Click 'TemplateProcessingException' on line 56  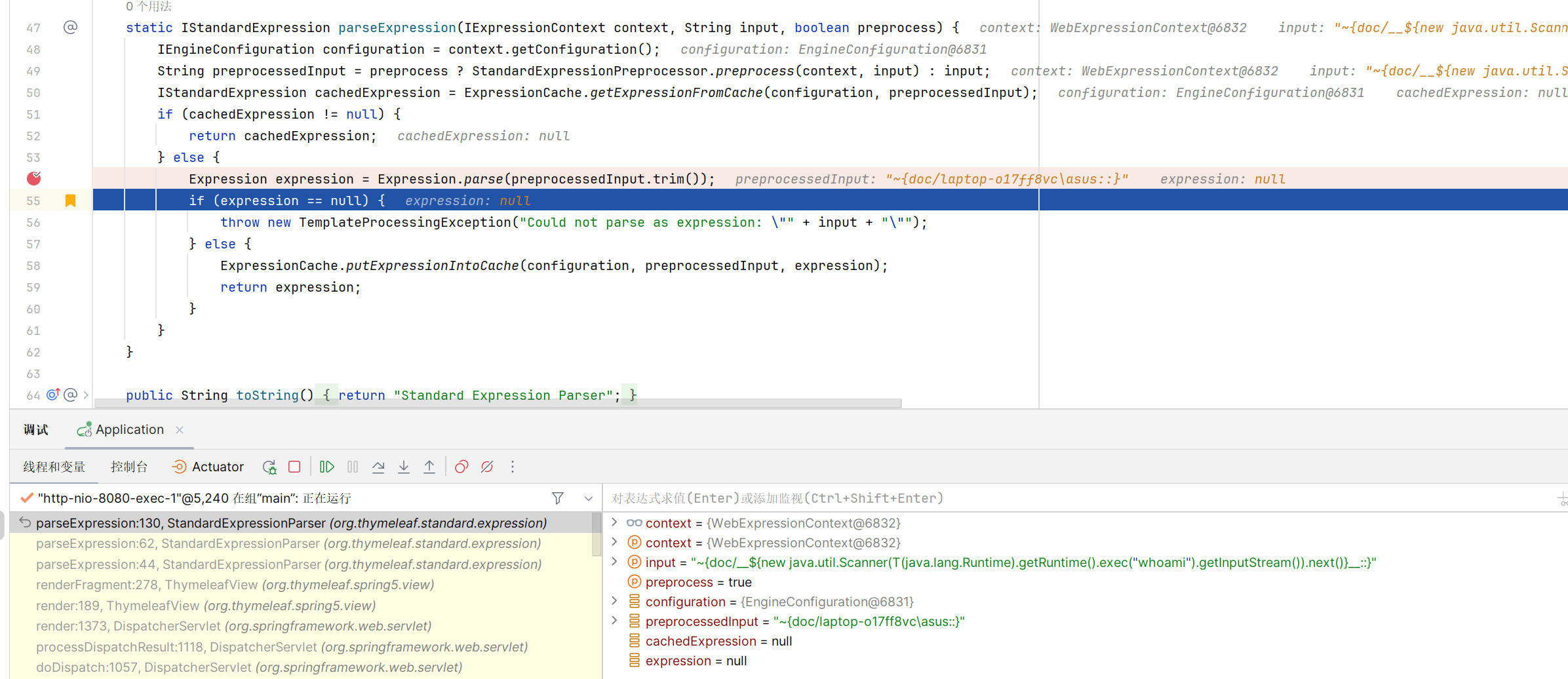[405, 222]
